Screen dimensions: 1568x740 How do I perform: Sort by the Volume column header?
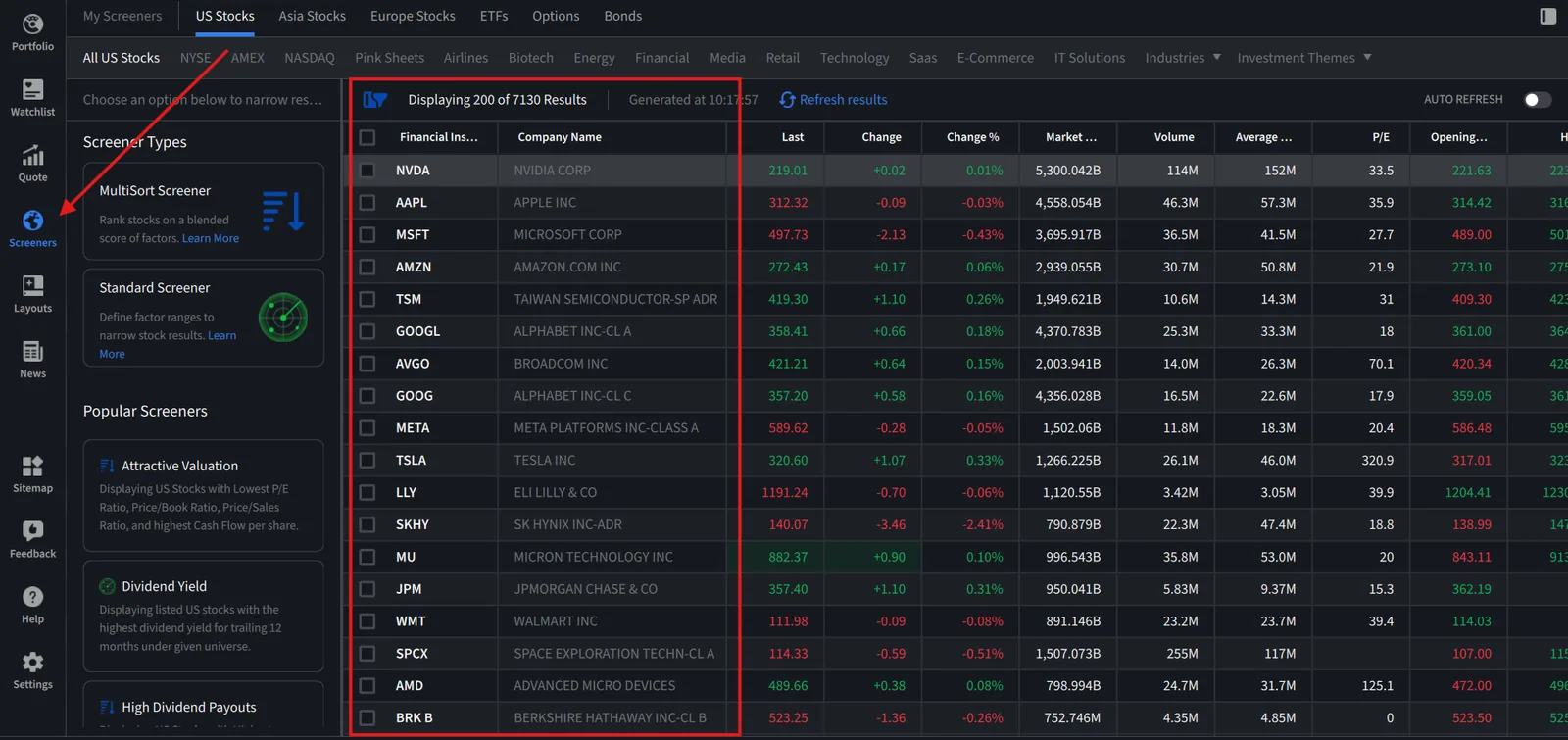(1174, 137)
